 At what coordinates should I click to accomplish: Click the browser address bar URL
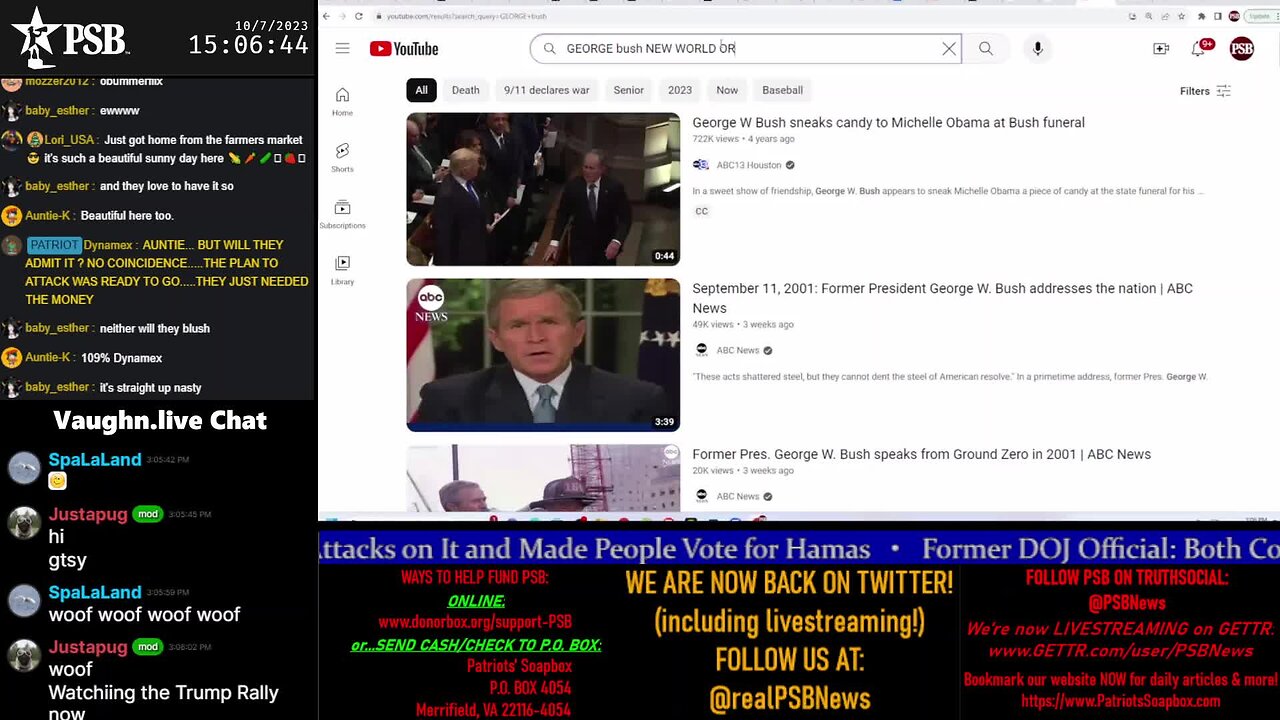pos(467,16)
